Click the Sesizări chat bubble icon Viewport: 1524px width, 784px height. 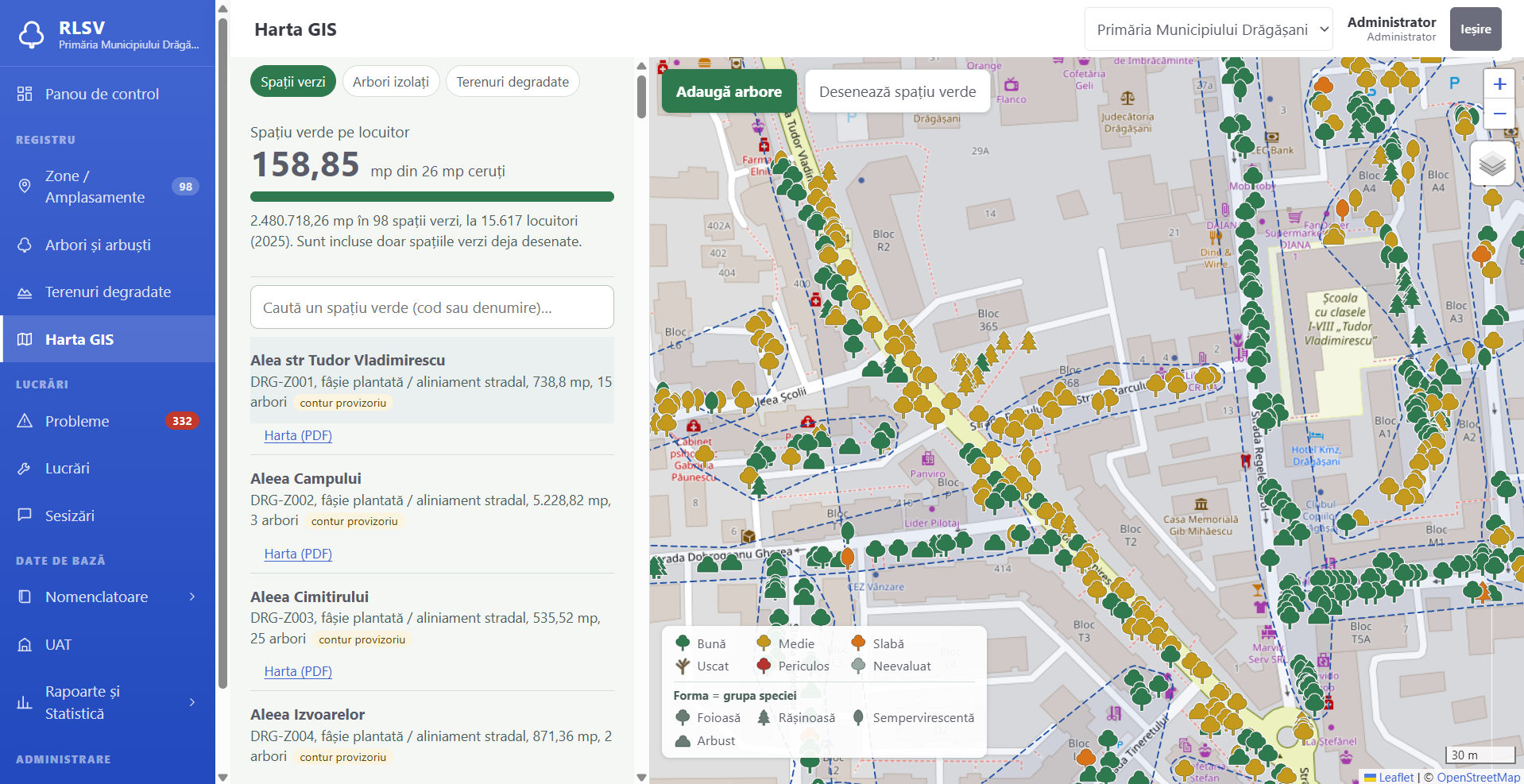tap(25, 516)
